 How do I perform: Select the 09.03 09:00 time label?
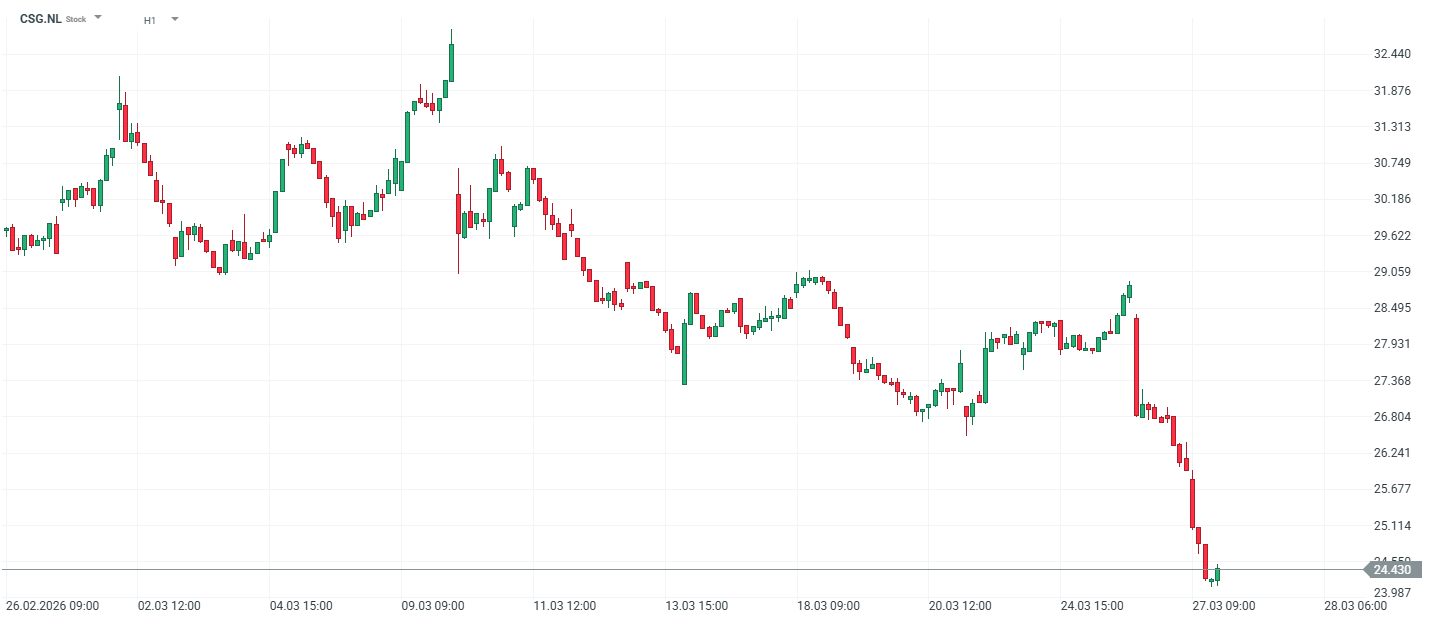[433, 606]
